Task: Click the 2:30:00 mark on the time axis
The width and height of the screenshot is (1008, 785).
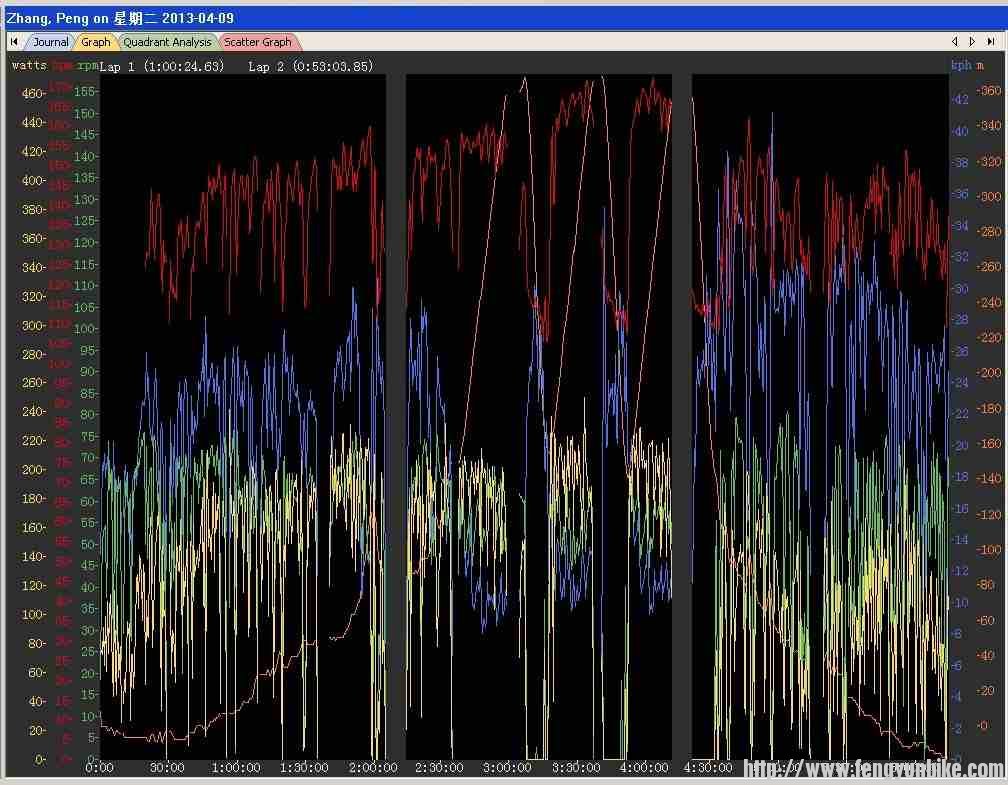Action: pyautogui.click(x=439, y=768)
